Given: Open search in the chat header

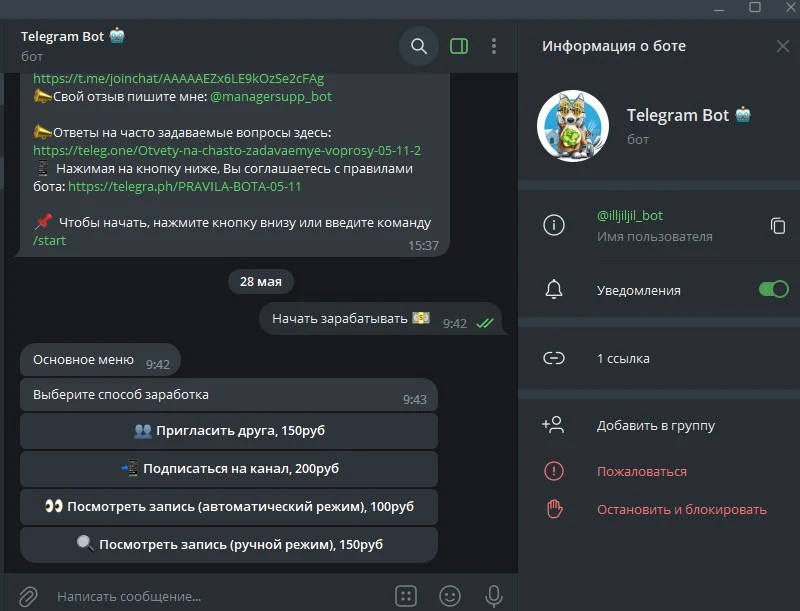Looking at the screenshot, I should [x=419, y=46].
